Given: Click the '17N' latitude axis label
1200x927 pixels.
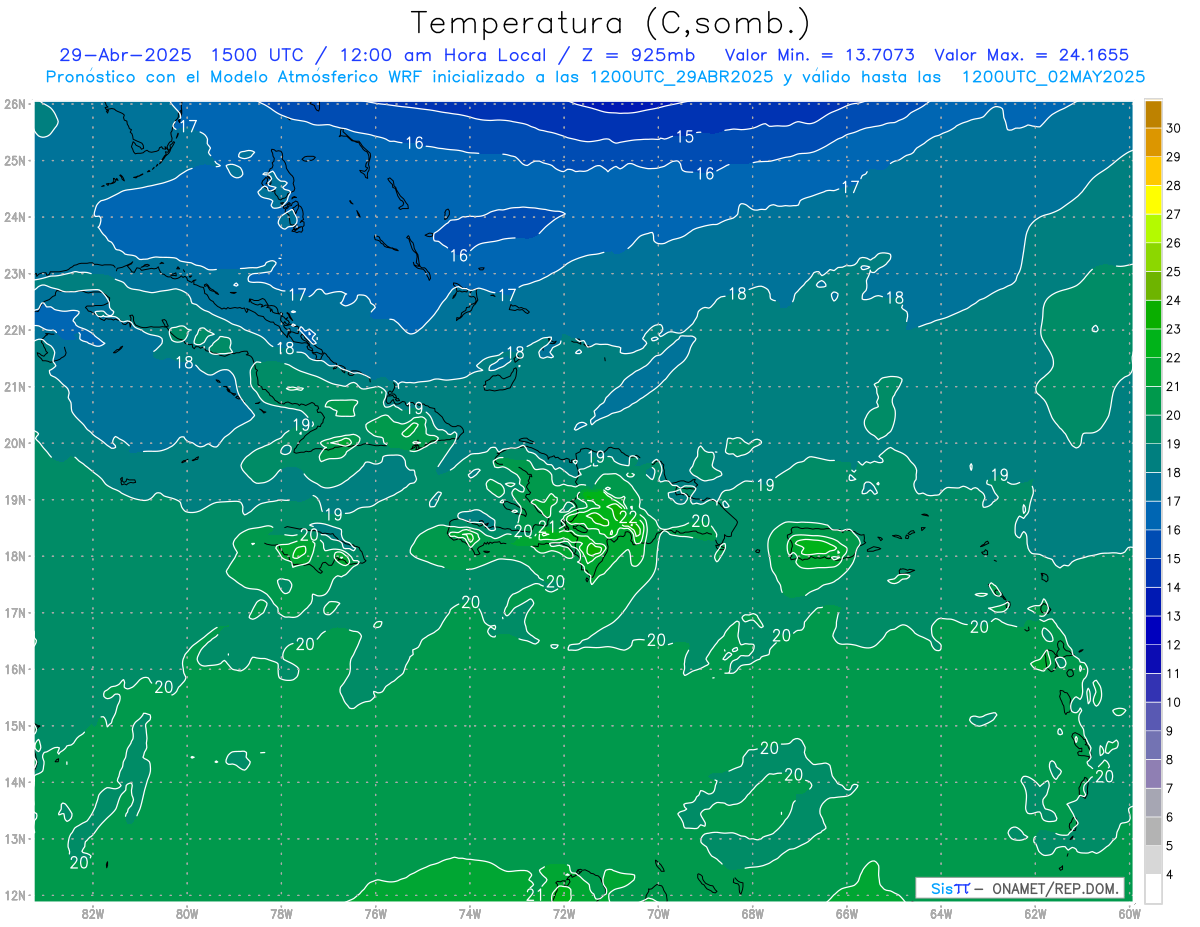Looking at the screenshot, I should click(15, 612).
